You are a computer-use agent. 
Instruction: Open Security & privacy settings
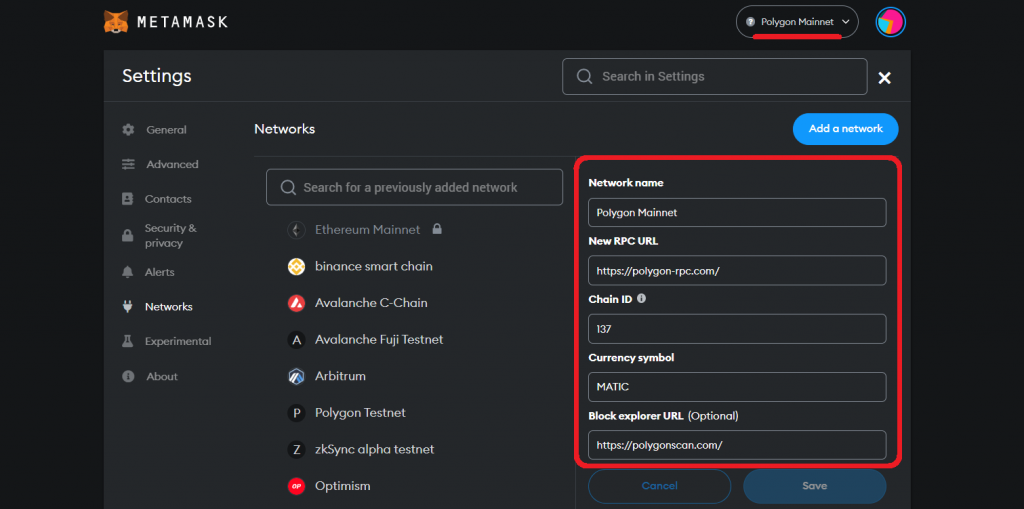(169, 235)
